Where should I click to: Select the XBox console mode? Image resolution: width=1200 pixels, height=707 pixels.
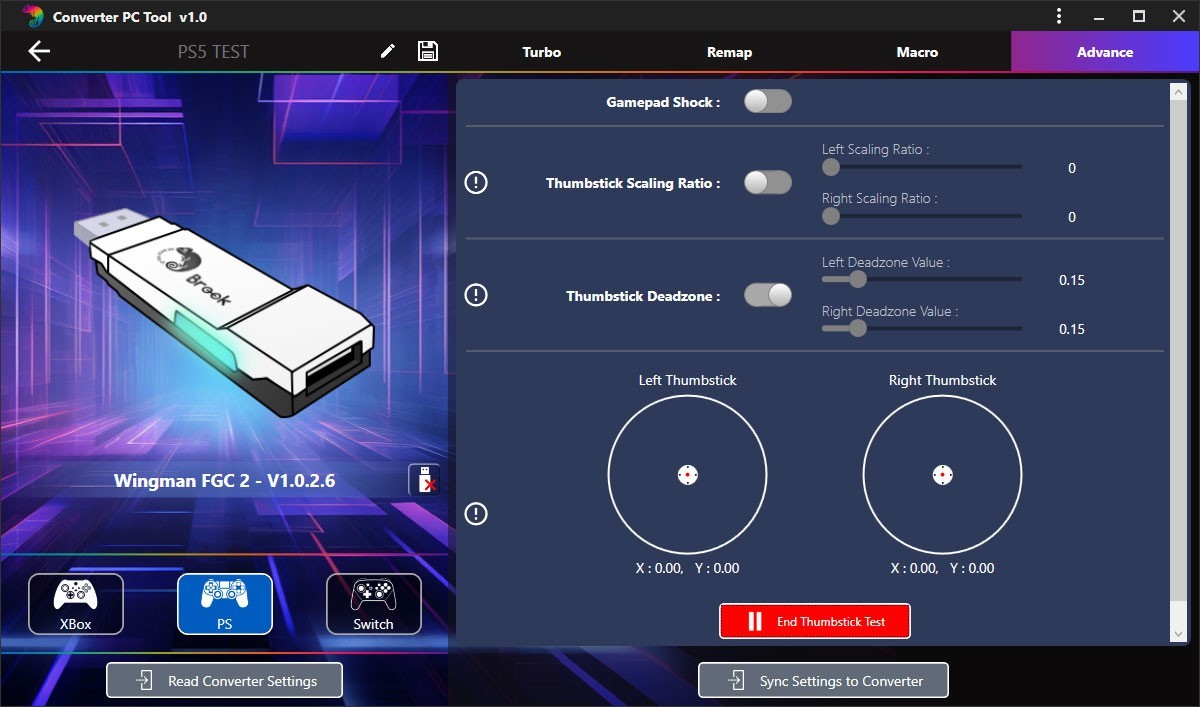[x=76, y=604]
